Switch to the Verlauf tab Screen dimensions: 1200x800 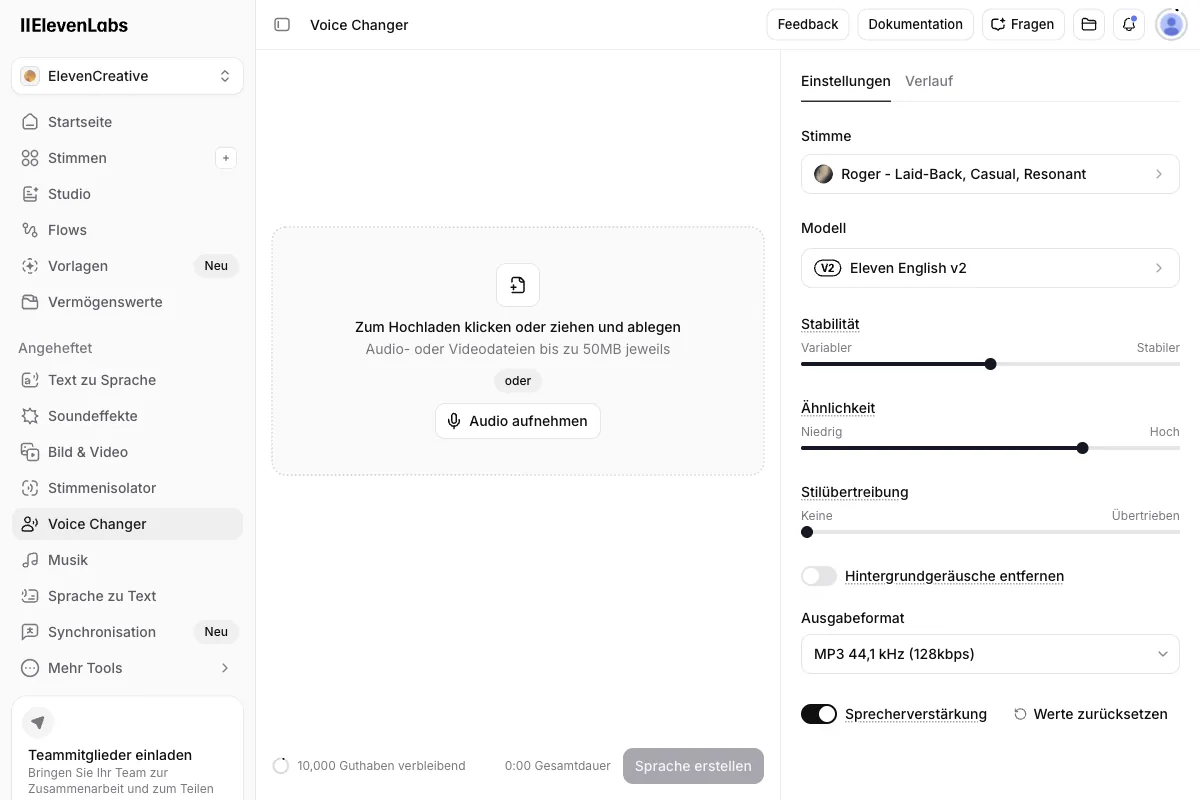point(929,81)
